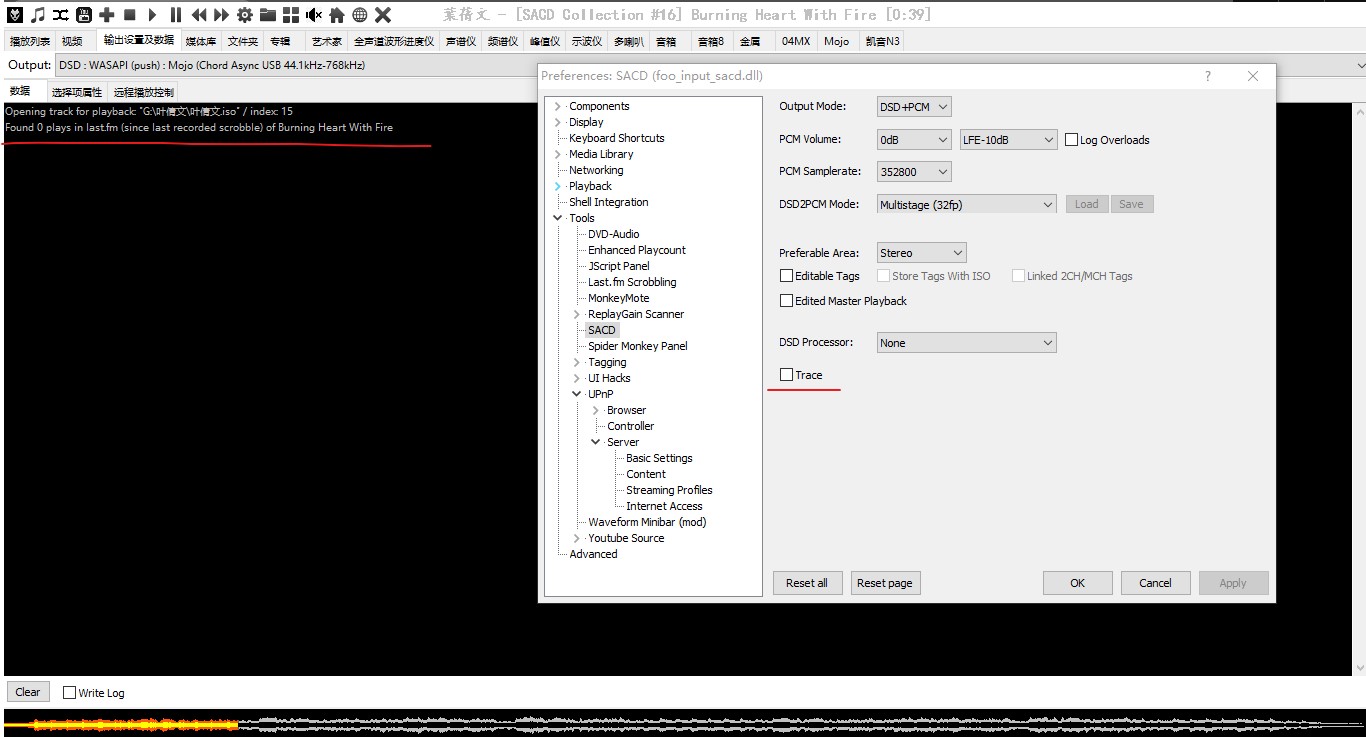
Task: Click the globe icon in toolbar
Action: click(x=359, y=15)
